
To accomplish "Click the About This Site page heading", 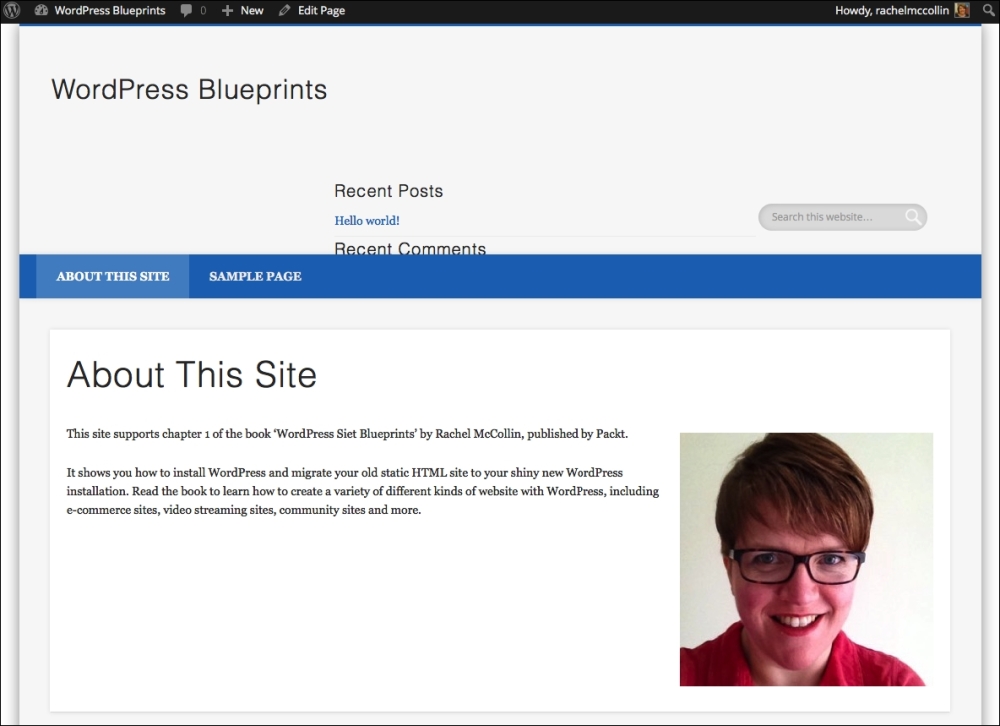I will 192,374.
